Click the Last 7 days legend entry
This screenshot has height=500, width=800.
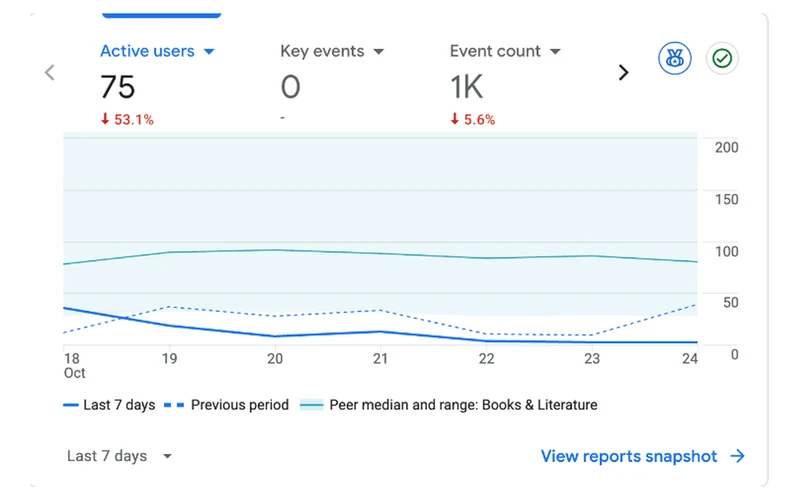pyautogui.click(x=109, y=405)
